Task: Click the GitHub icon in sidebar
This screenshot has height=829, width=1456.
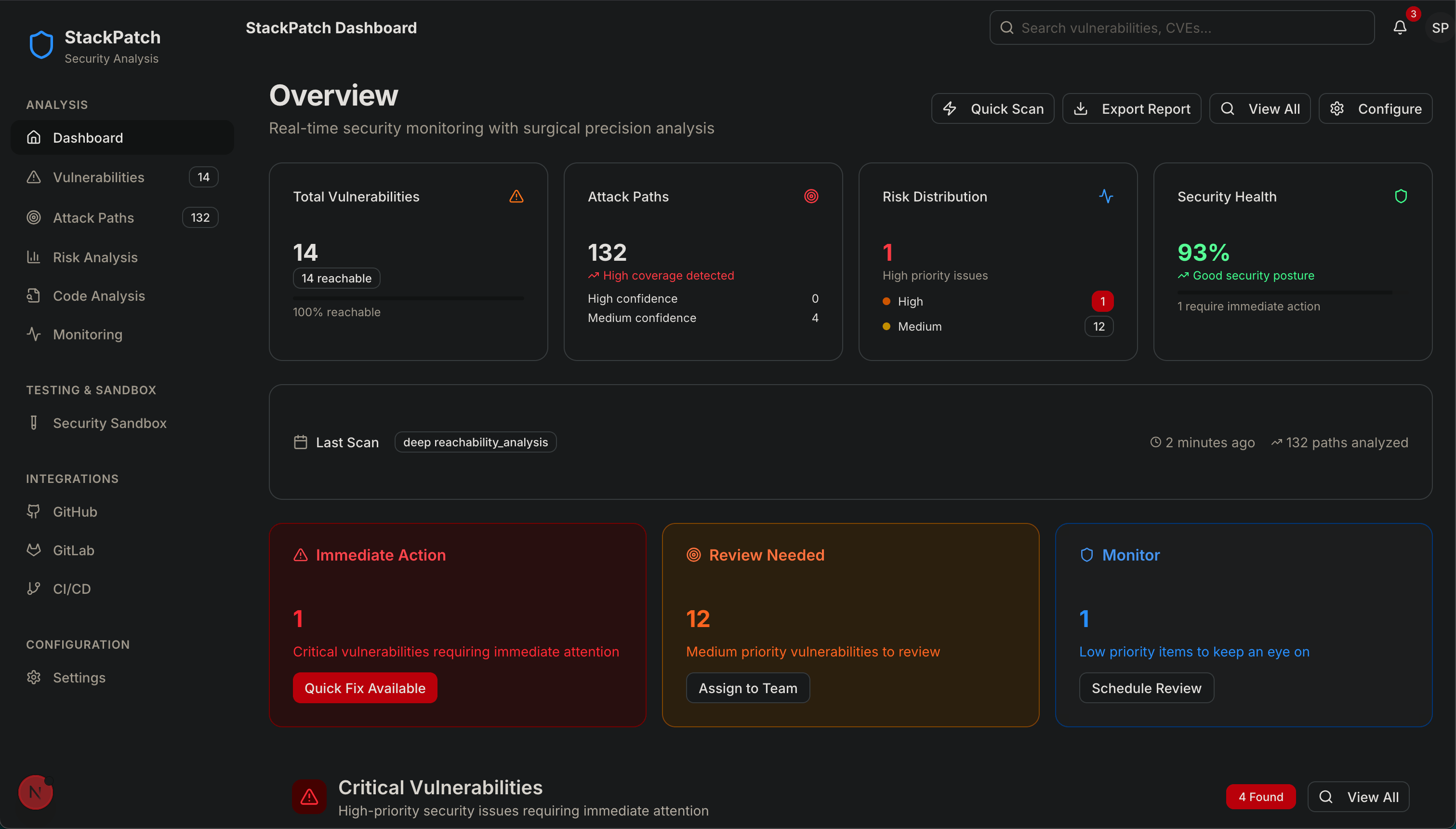Action: click(34, 511)
